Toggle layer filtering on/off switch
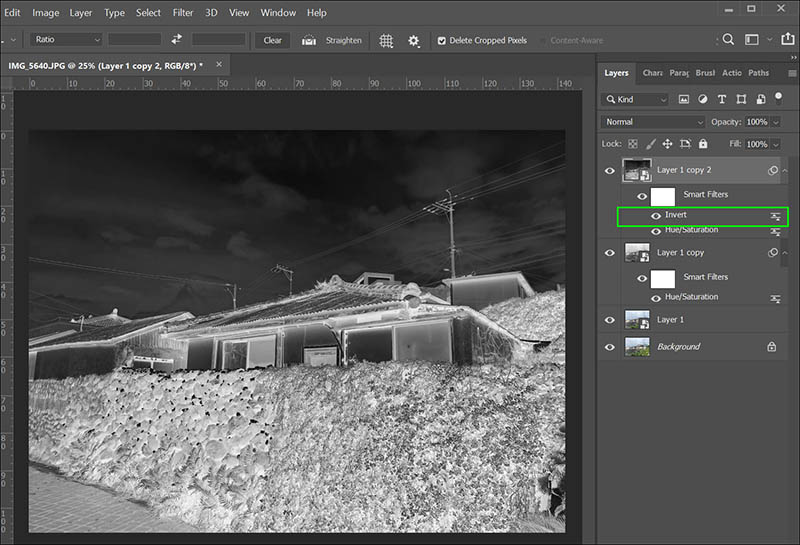The width and height of the screenshot is (800, 545). click(778, 97)
